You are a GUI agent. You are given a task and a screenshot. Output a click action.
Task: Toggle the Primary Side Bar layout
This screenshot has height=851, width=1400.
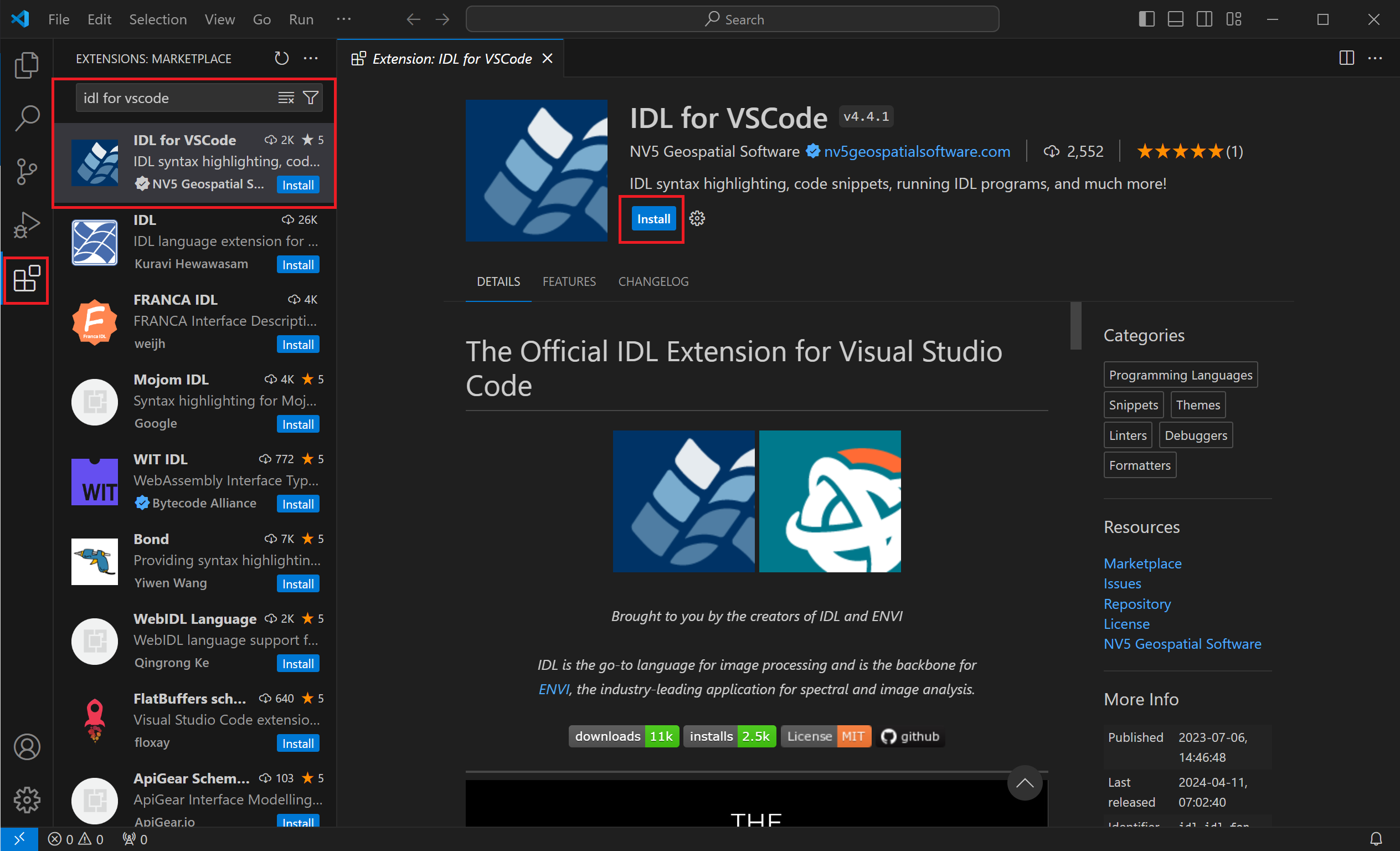click(1146, 19)
